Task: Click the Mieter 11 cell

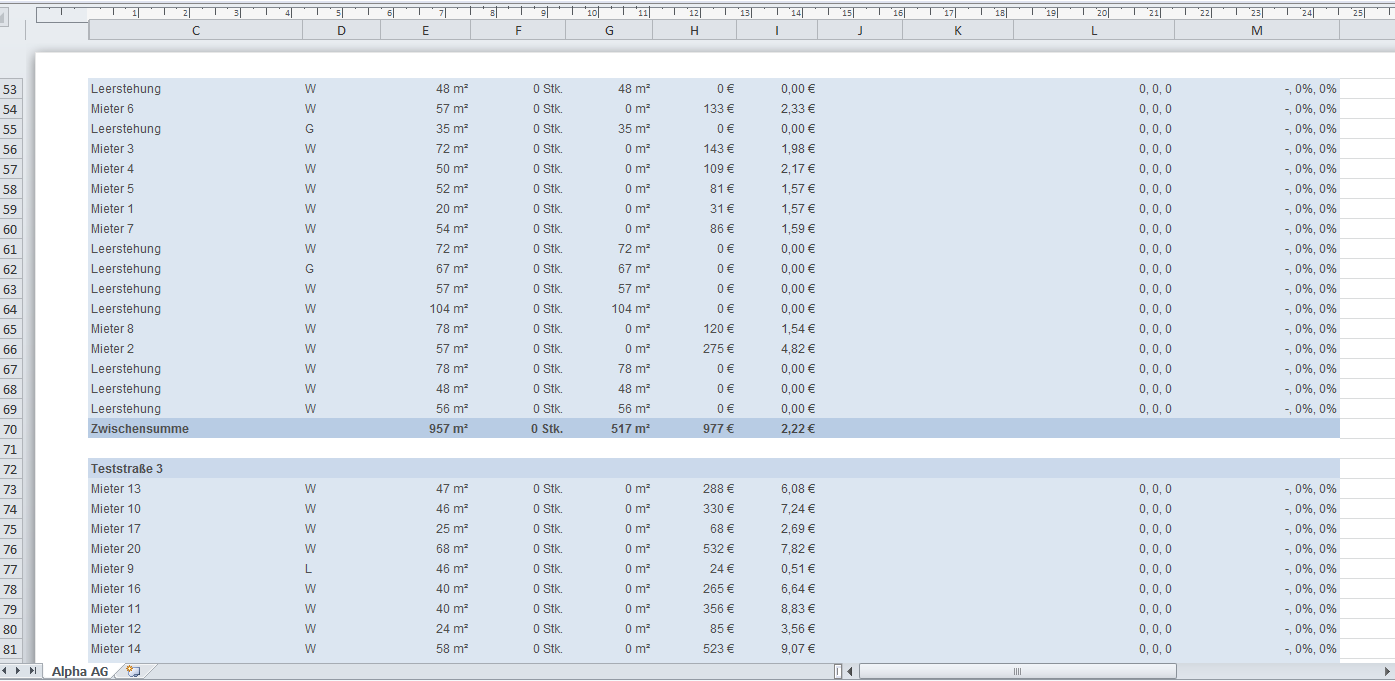Action: pyautogui.click(x=196, y=609)
